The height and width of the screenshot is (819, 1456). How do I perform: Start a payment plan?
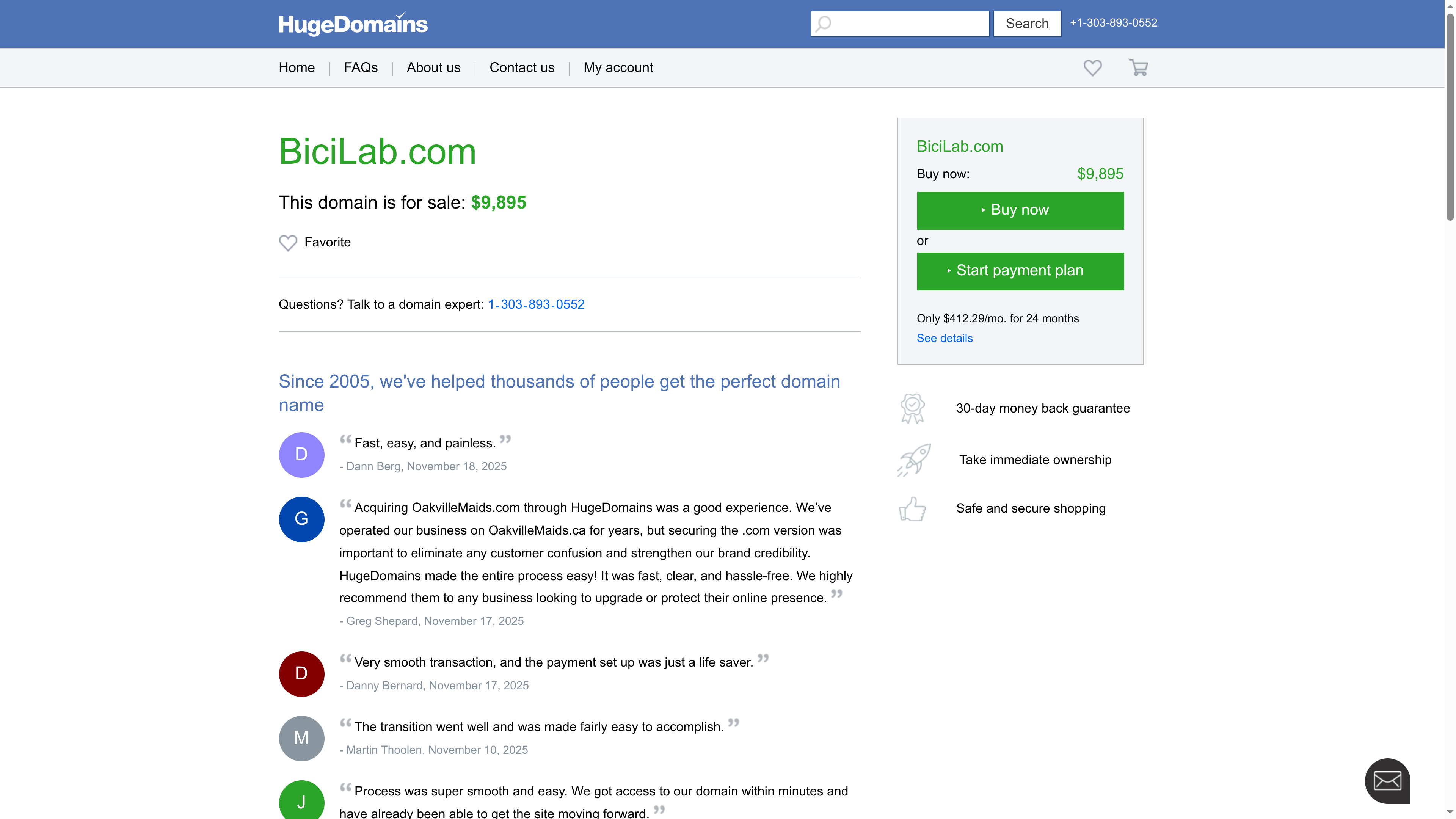coord(1020,271)
